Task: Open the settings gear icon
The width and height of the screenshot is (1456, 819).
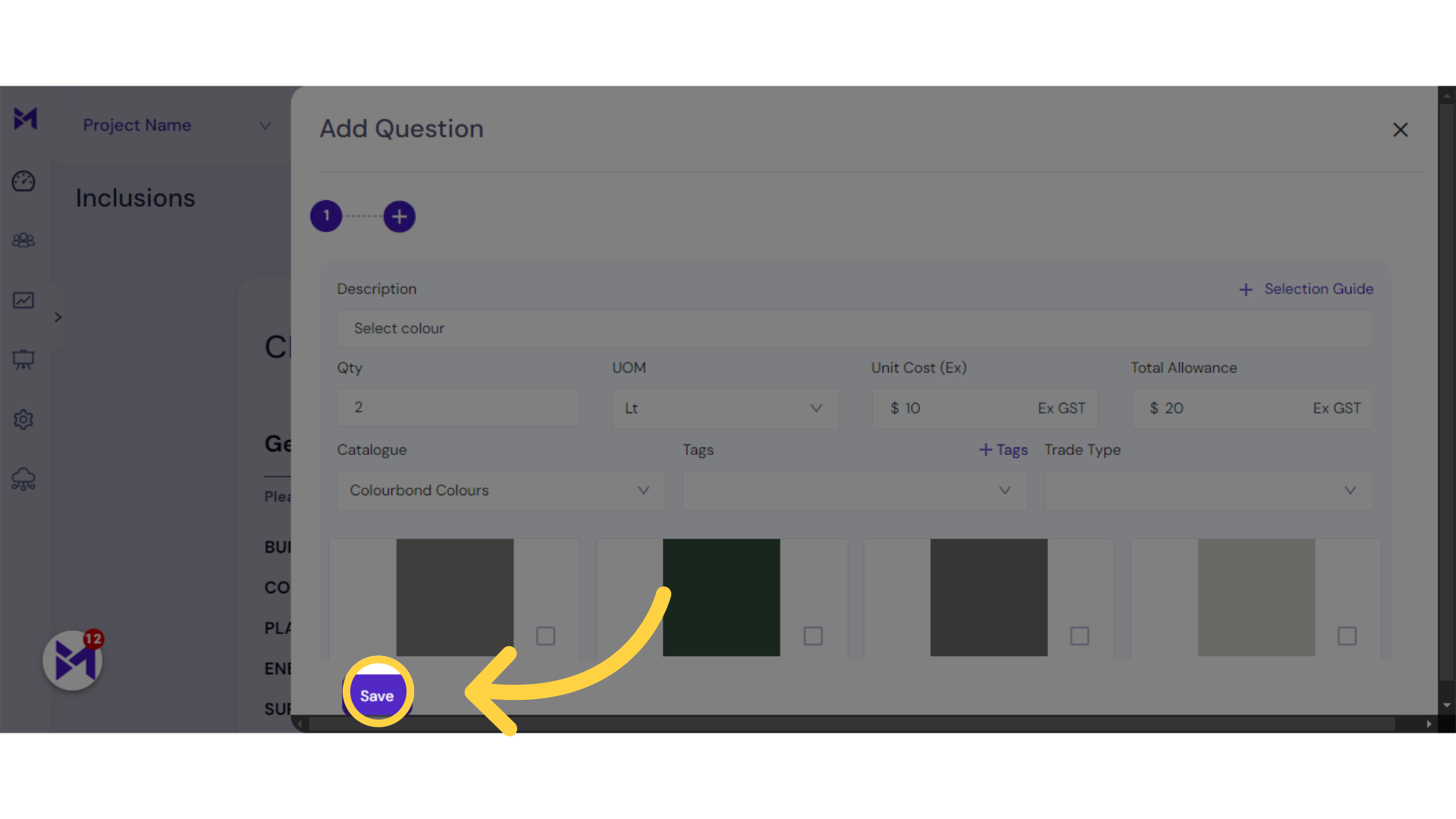Action: (24, 419)
